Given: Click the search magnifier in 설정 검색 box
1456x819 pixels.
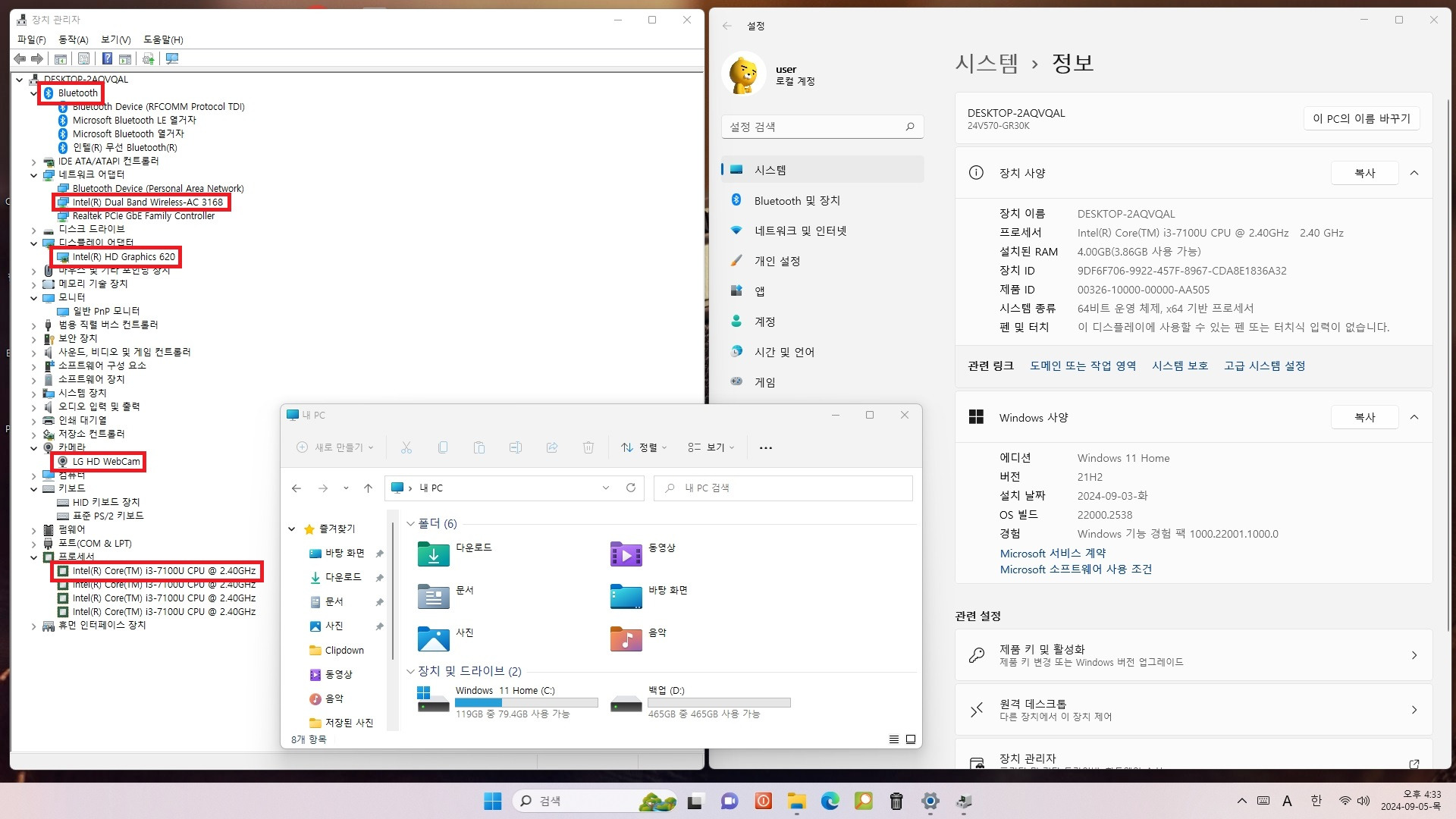Looking at the screenshot, I should click(910, 127).
